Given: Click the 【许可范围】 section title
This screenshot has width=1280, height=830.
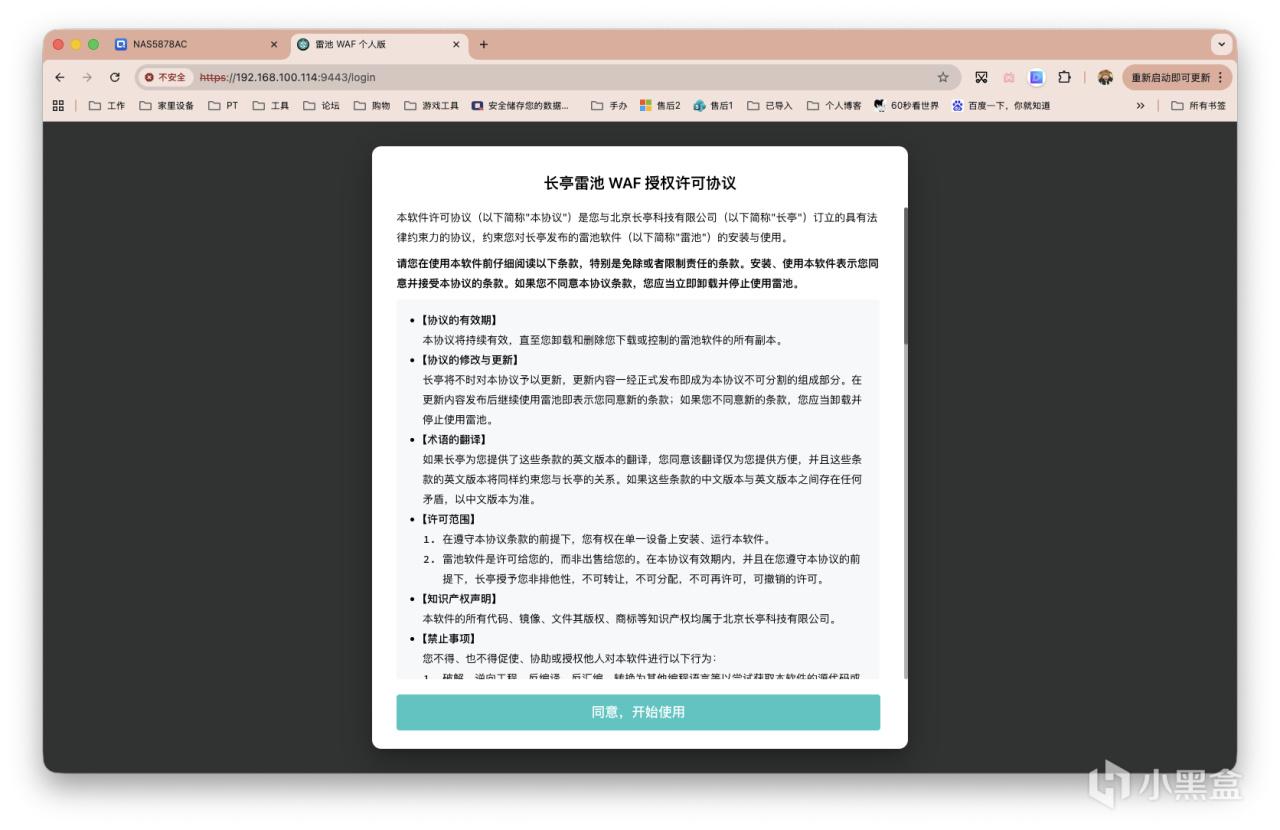Looking at the screenshot, I should [449, 519].
